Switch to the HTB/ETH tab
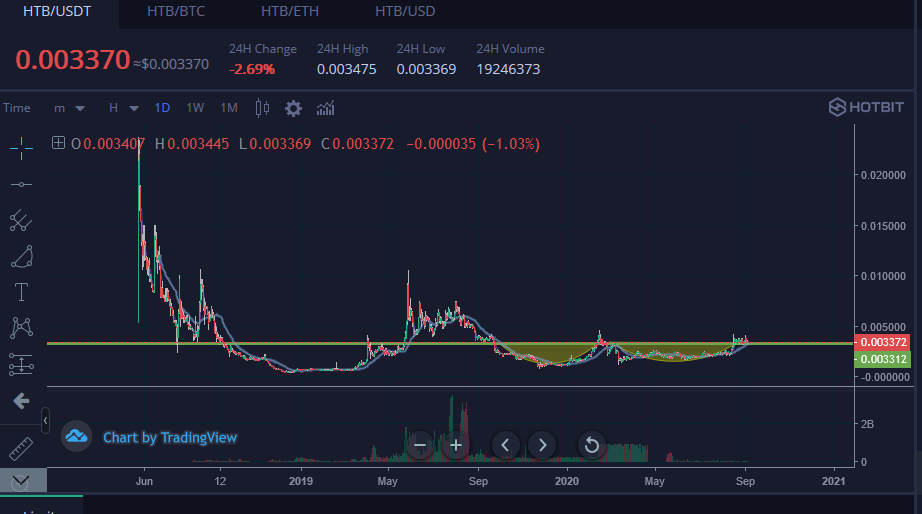This screenshot has height=514, width=922. coord(290,11)
